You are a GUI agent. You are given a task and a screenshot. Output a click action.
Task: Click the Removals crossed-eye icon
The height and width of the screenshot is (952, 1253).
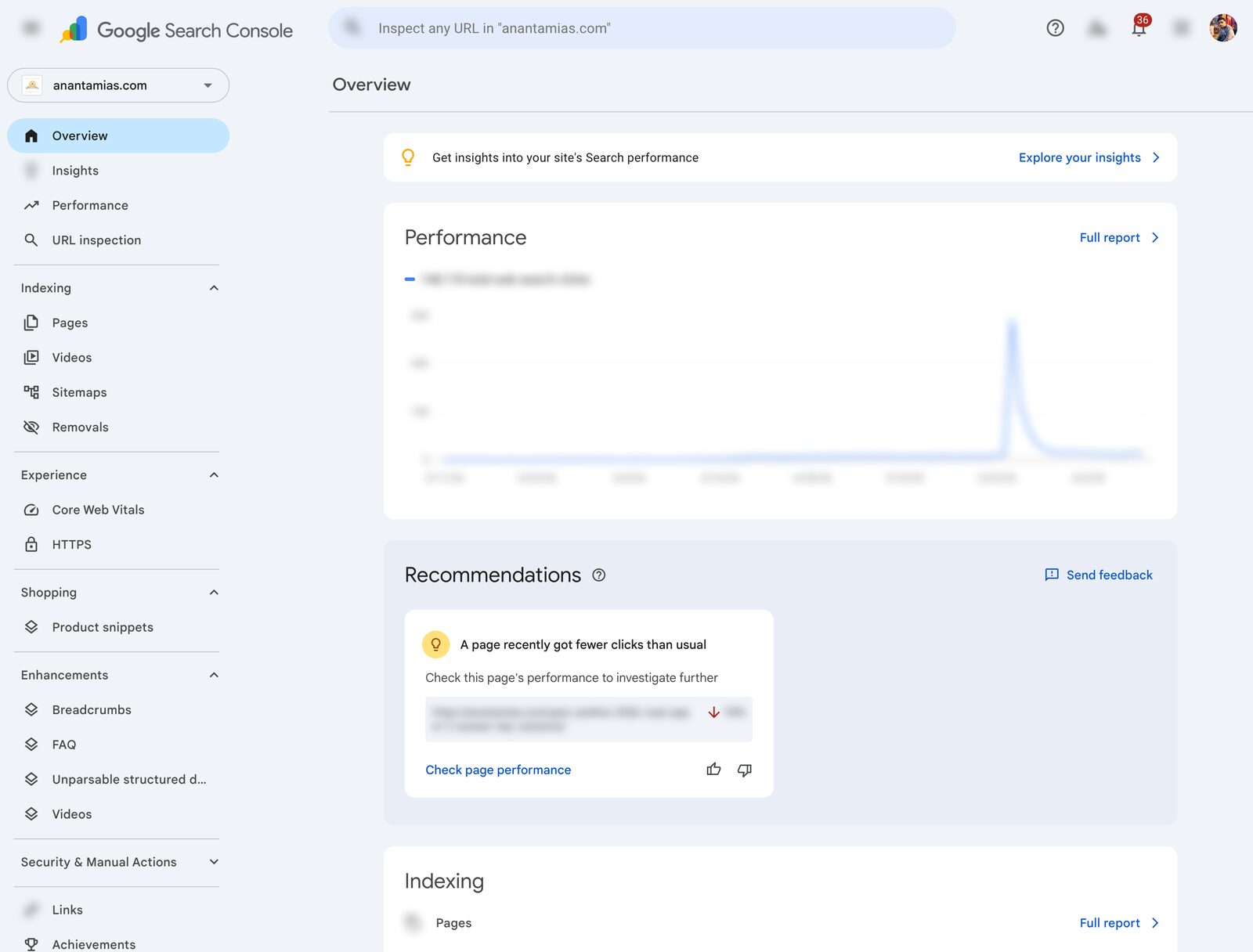coord(31,427)
